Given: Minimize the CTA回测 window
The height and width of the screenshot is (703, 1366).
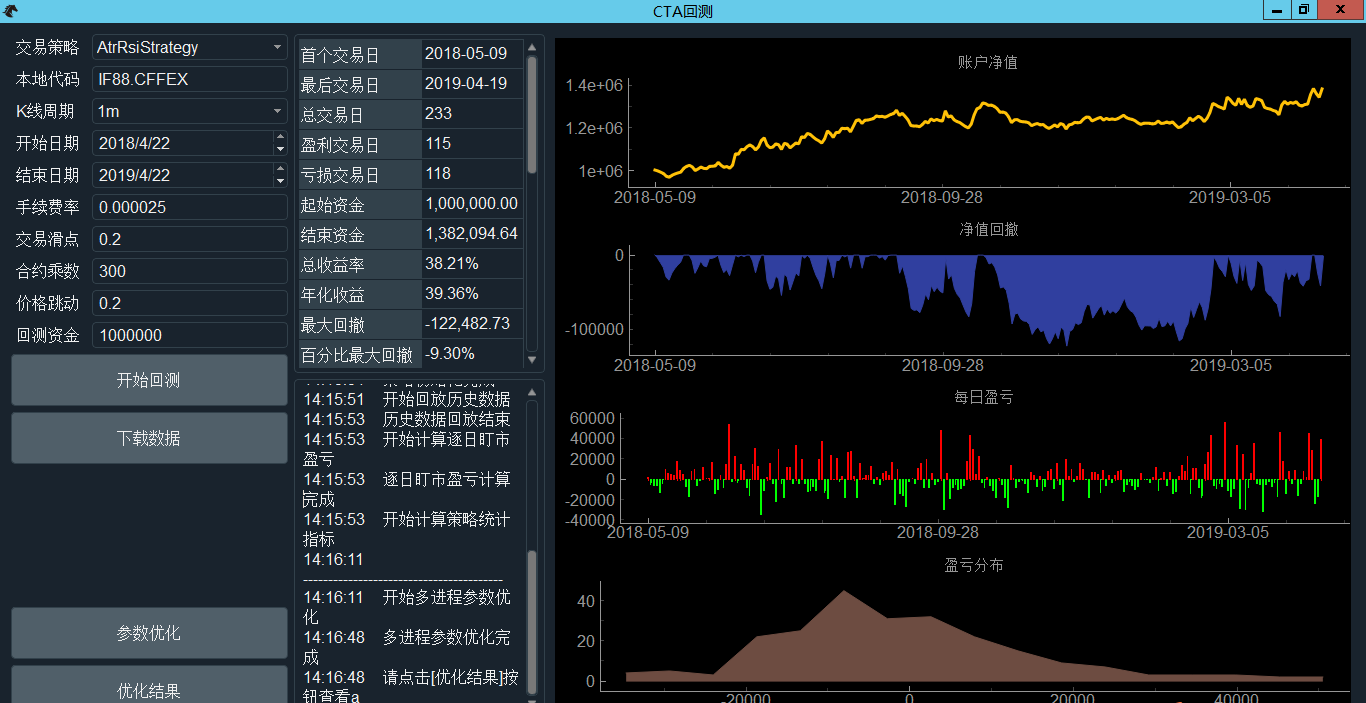Looking at the screenshot, I should (x=1277, y=10).
